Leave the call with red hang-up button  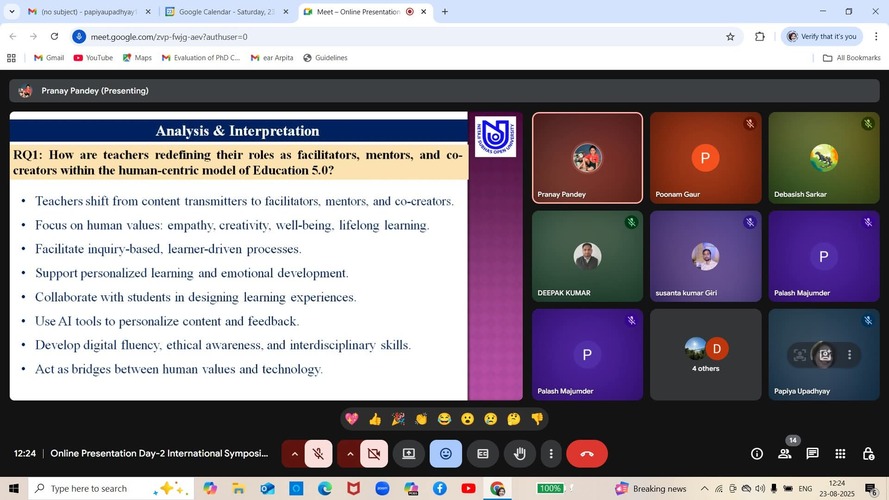[587, 453]
